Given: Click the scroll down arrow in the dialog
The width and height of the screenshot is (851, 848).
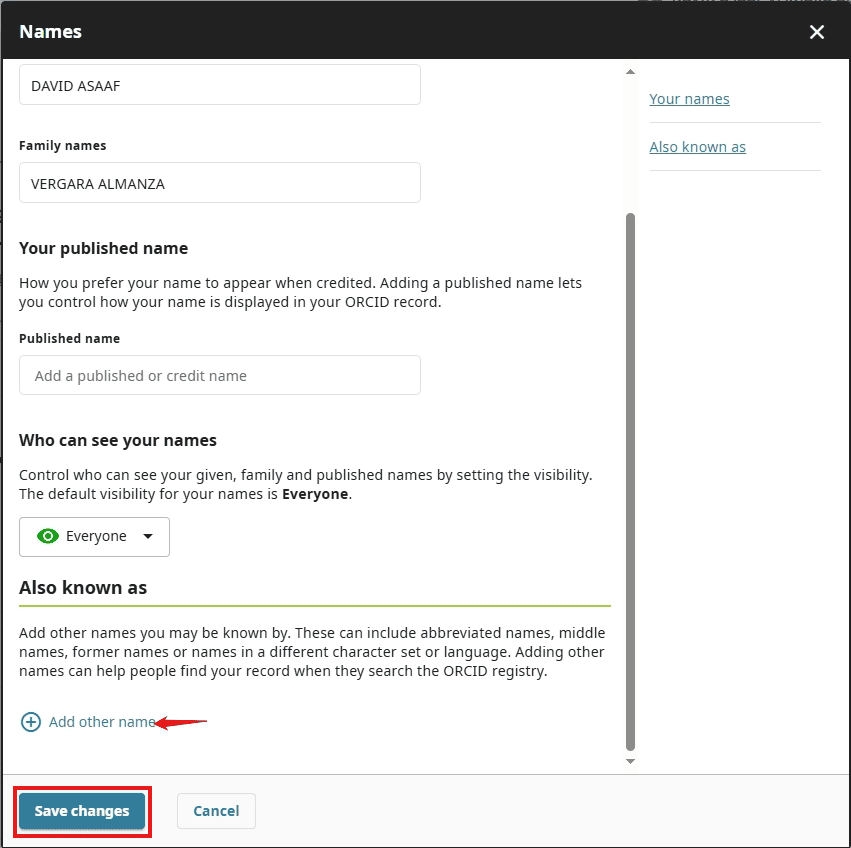Looking at the screenshot, I should [x=630, y=762].
